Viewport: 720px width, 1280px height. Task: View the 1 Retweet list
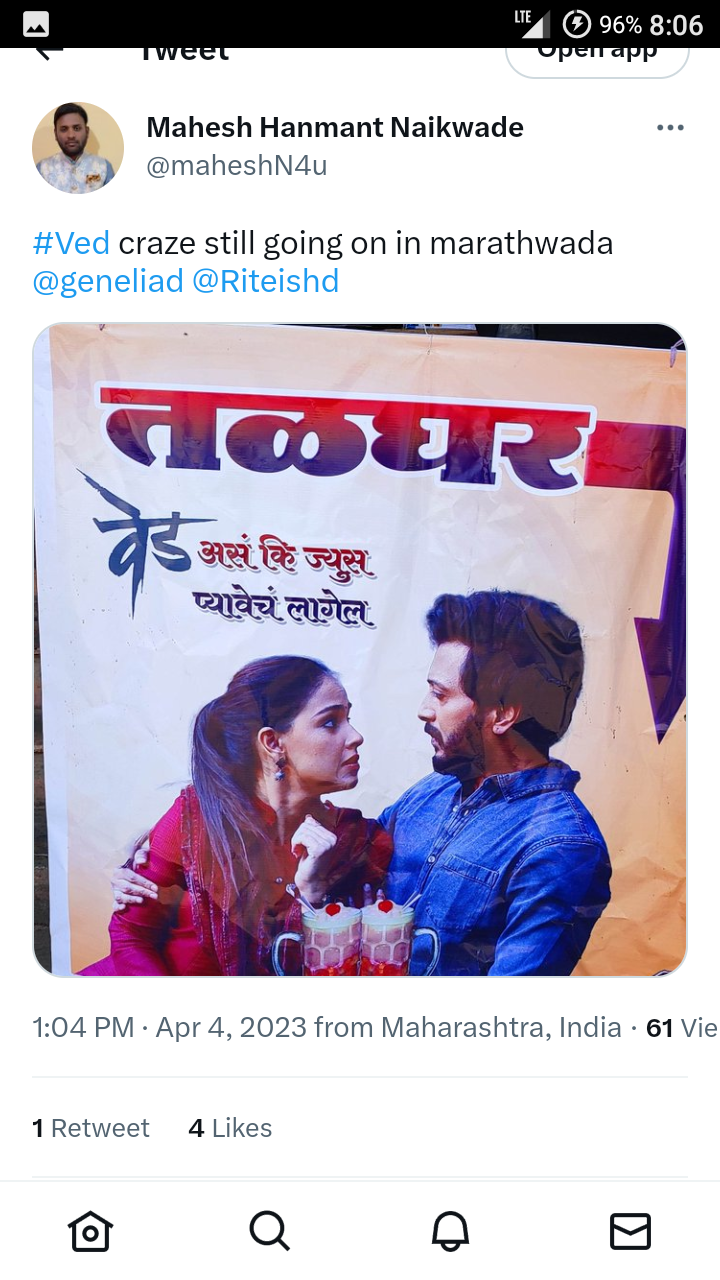pos(91,1128)
